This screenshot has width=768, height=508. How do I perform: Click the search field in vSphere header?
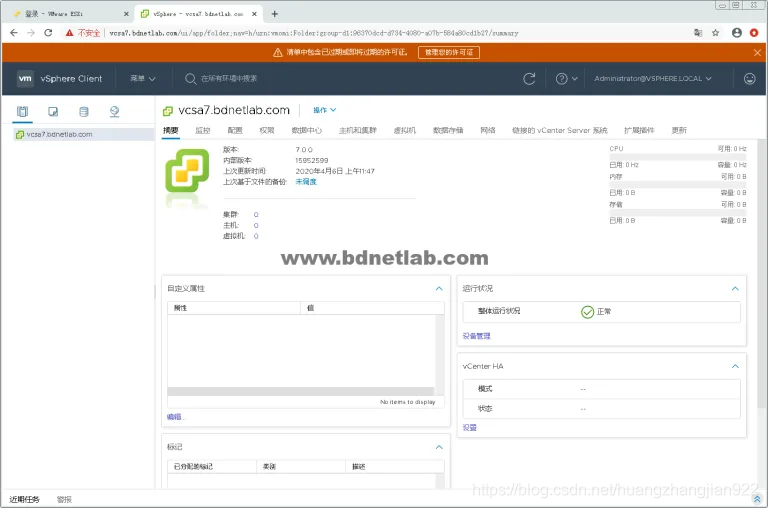pos(229,78)
